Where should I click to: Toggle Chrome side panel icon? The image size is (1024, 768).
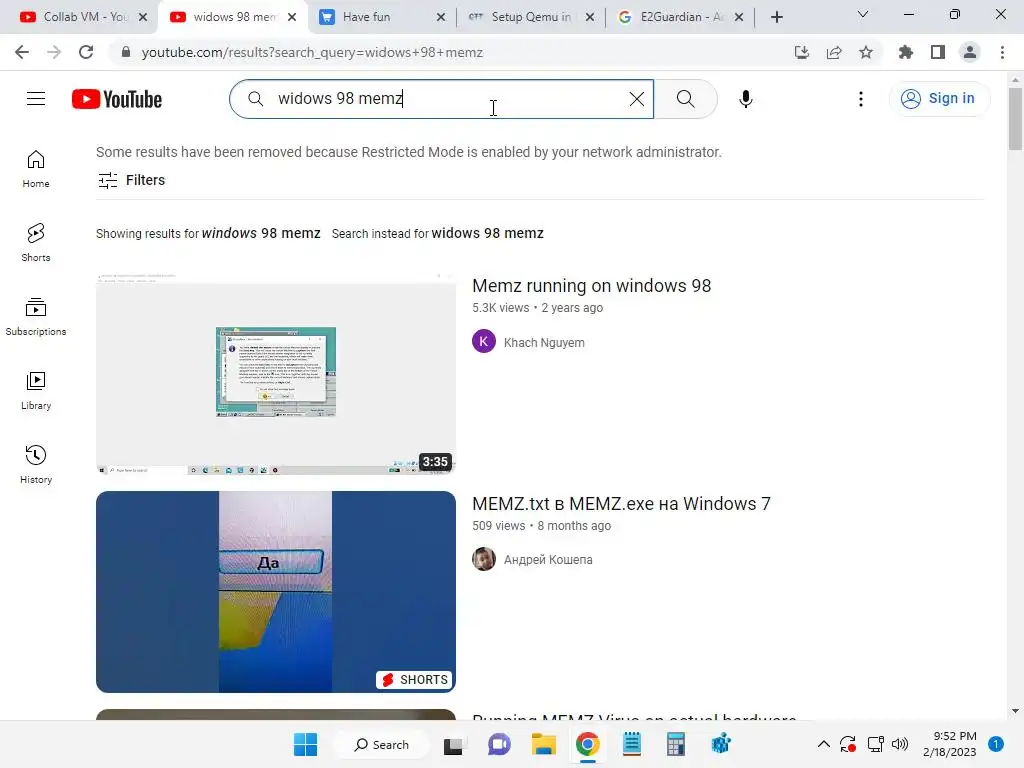[x=938, y=52]
